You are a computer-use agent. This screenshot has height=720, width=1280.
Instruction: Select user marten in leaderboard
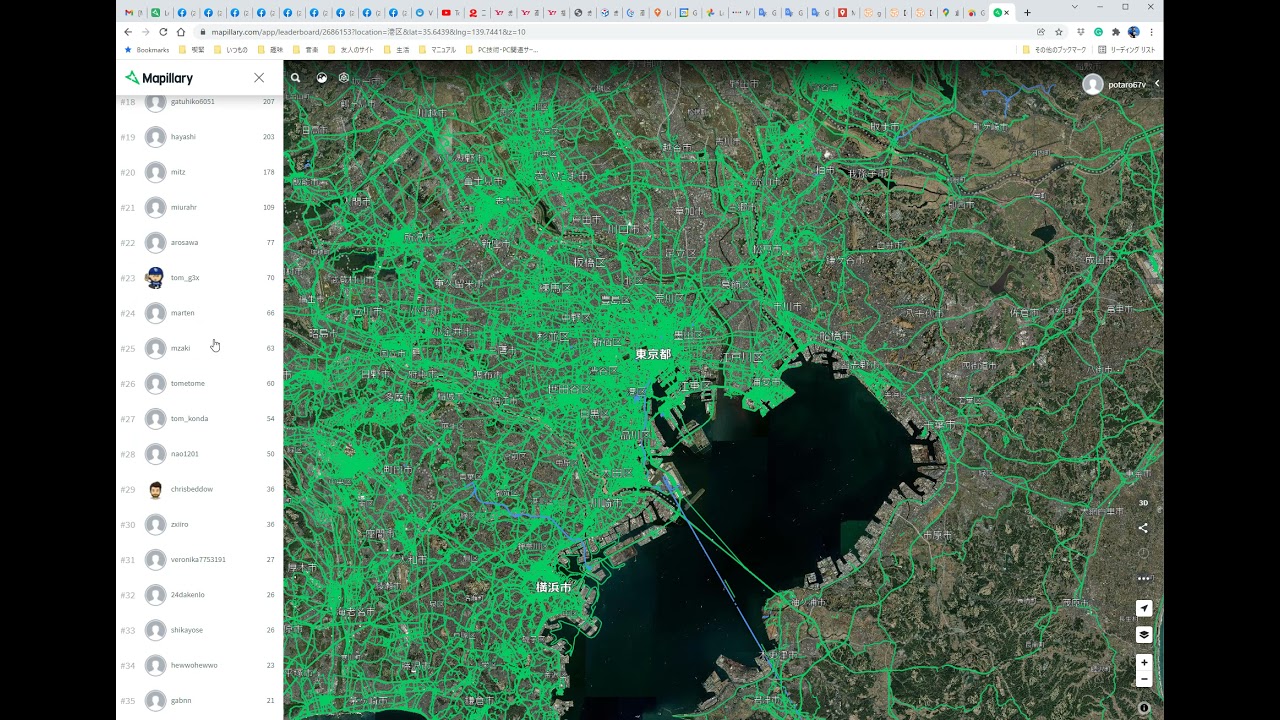pyautogui.click(x=199, y=313)
